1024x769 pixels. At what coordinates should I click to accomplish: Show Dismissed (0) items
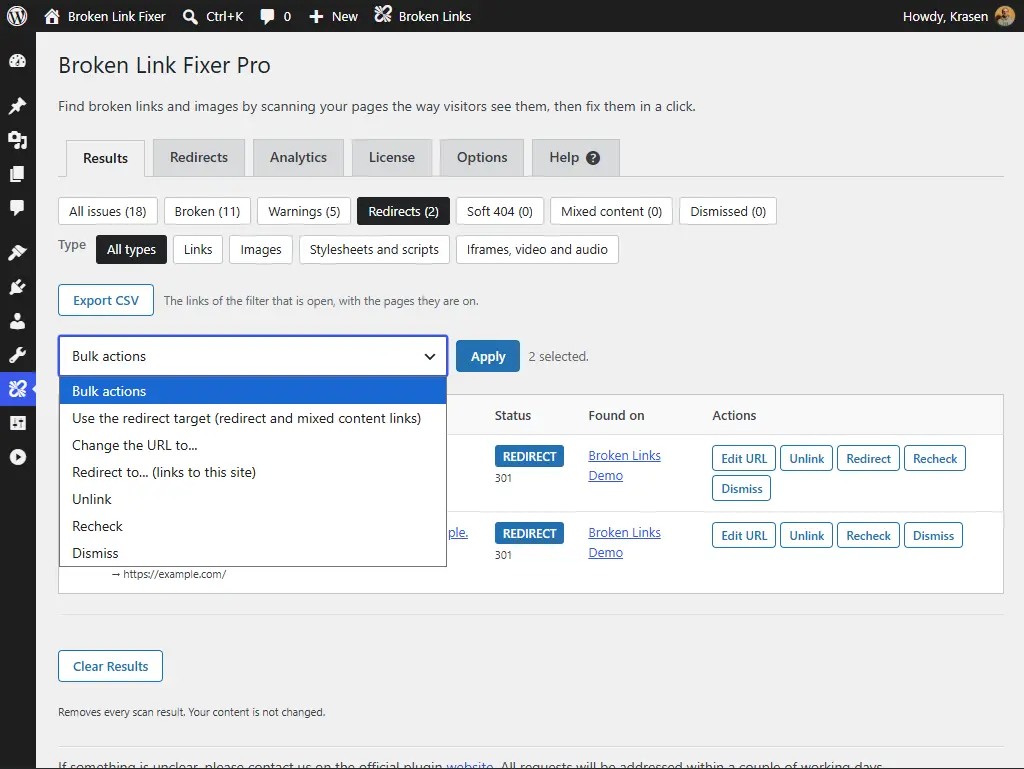coord(728,212)
